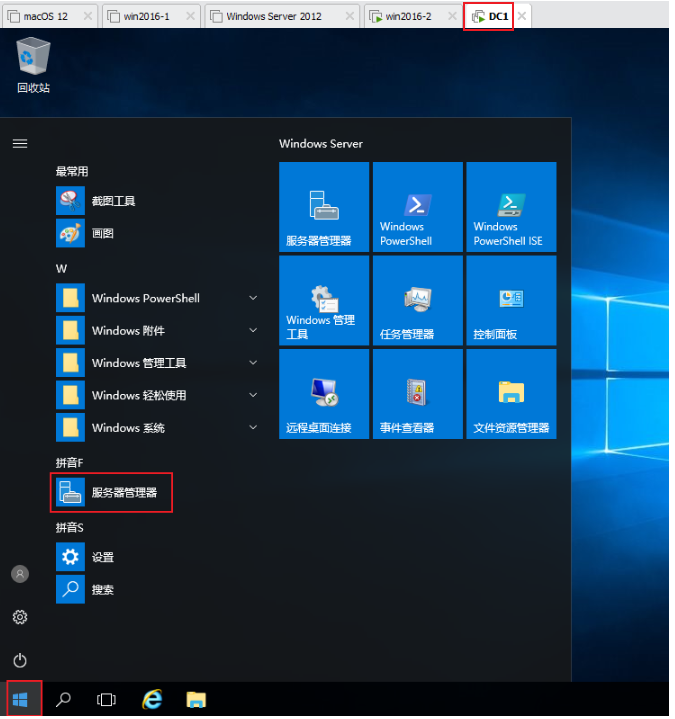Open 画图 from the most used list
Screen dimensions: 675x719
point(158,234)
